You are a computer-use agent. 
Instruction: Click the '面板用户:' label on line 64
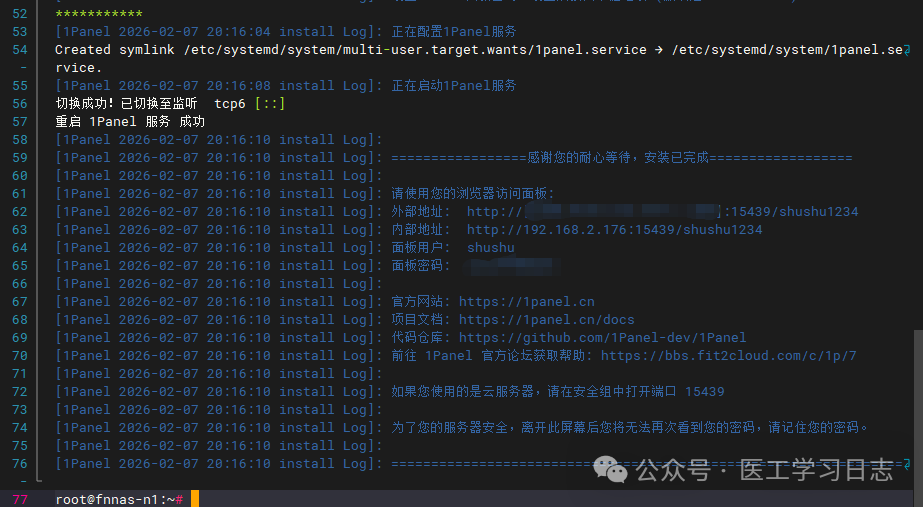421,247
